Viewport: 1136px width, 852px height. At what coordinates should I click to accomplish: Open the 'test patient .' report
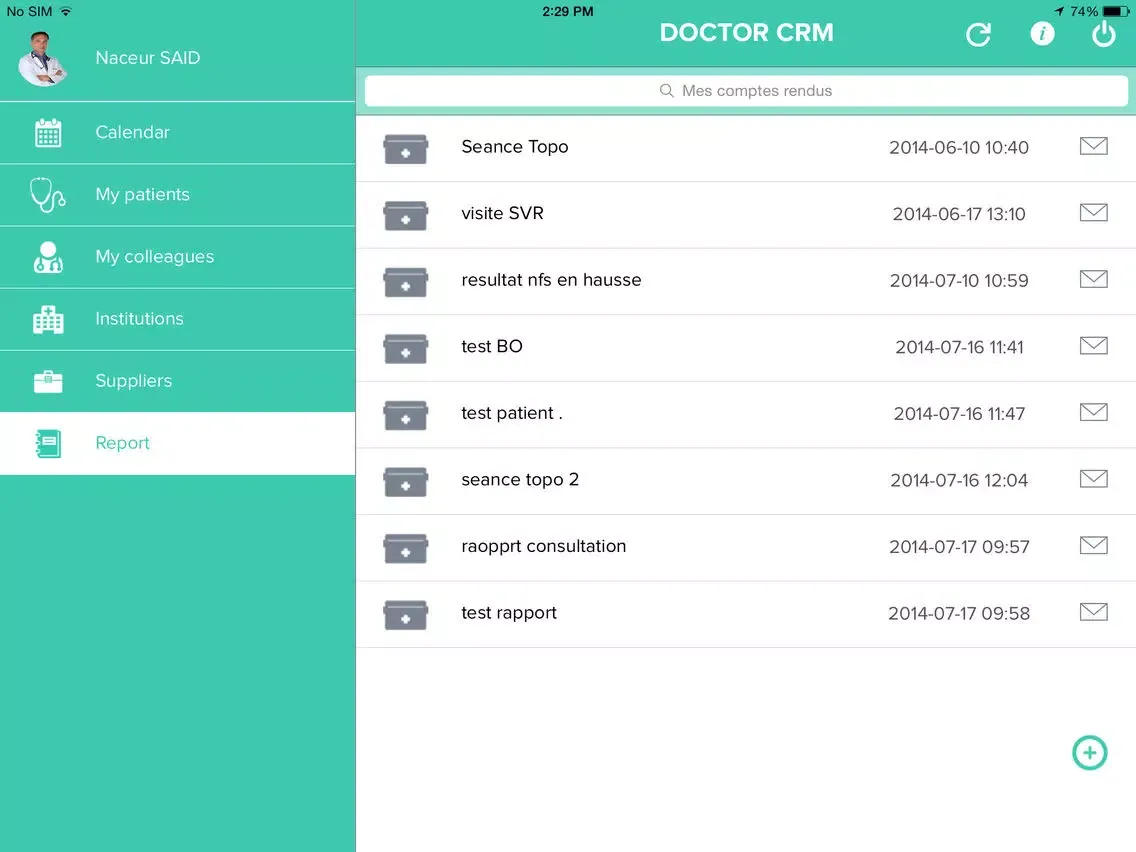(511, 413)
